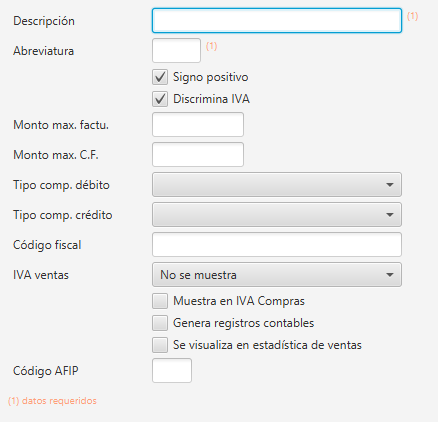
Task: Select the Monto max. C.F. input
Action: coord(198,155)
